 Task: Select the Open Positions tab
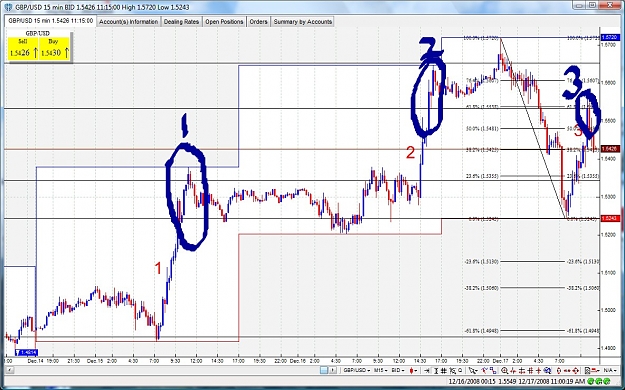224,22
